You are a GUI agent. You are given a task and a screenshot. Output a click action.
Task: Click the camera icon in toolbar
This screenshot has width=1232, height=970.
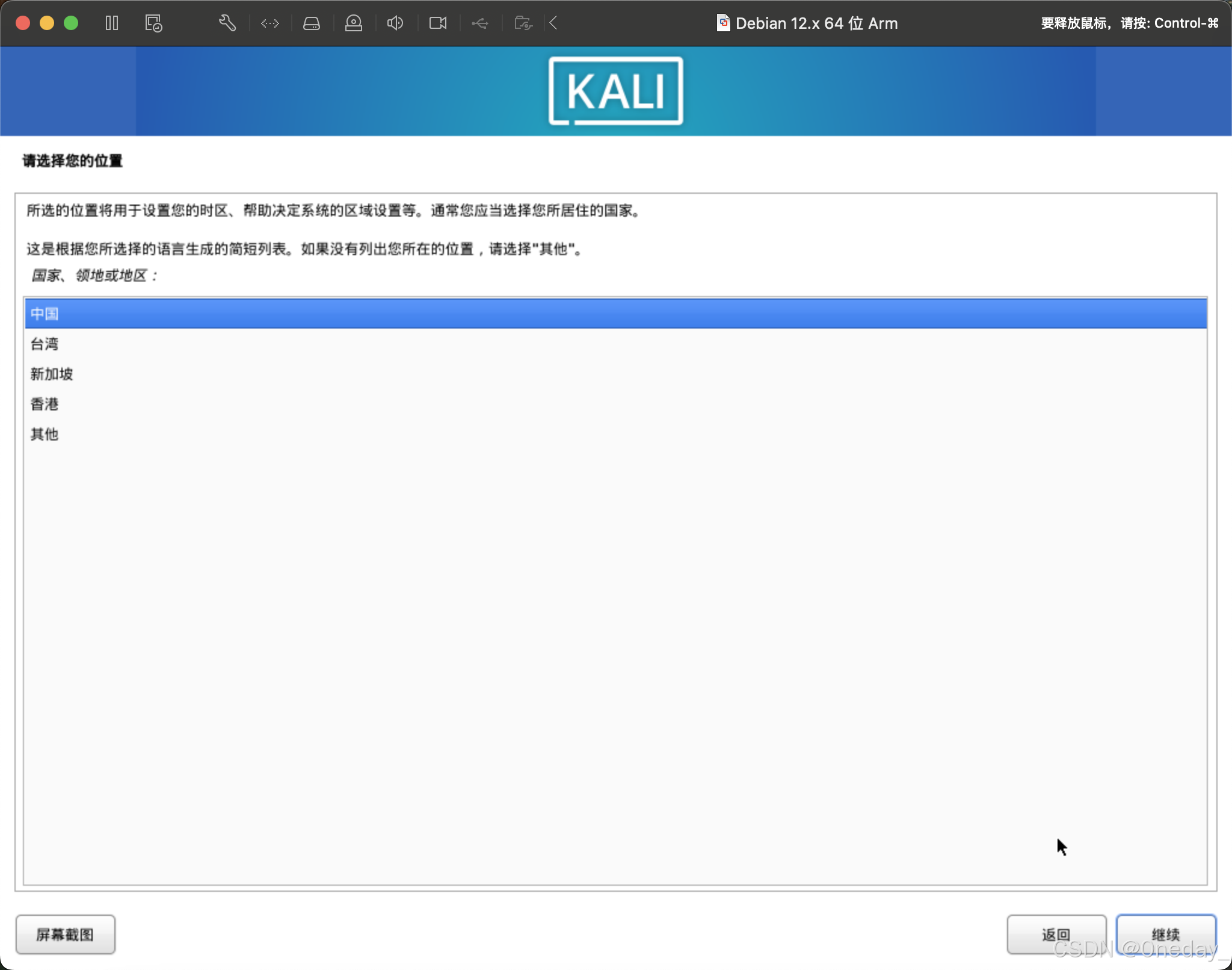(437, 23)
